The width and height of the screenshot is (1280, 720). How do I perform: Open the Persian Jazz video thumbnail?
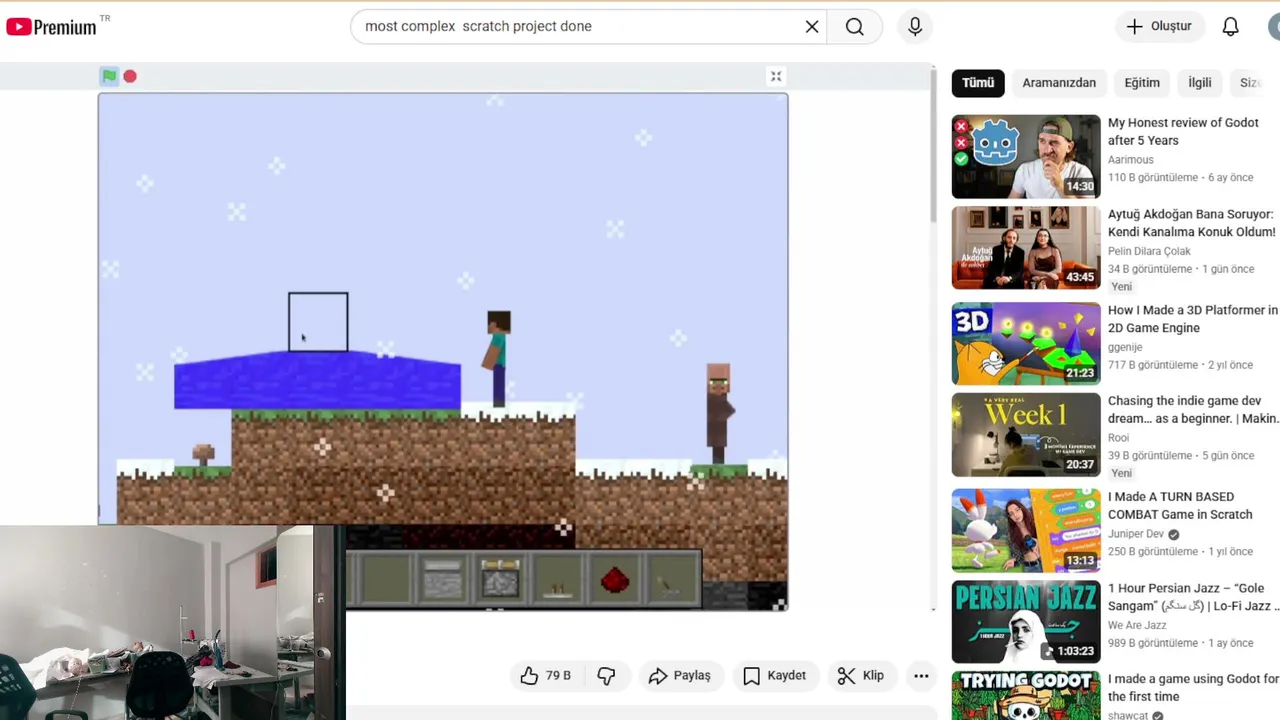[1026, 622]
